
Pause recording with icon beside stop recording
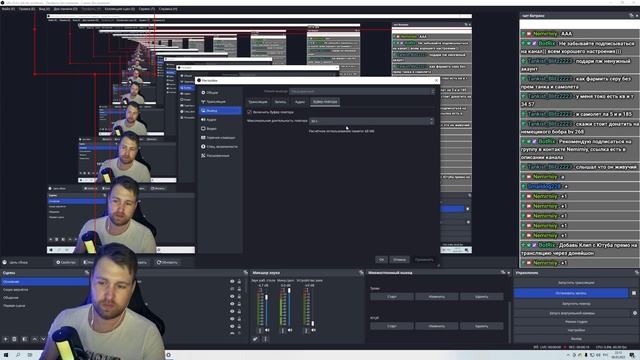pyautogui.click(x=634, y=293)
